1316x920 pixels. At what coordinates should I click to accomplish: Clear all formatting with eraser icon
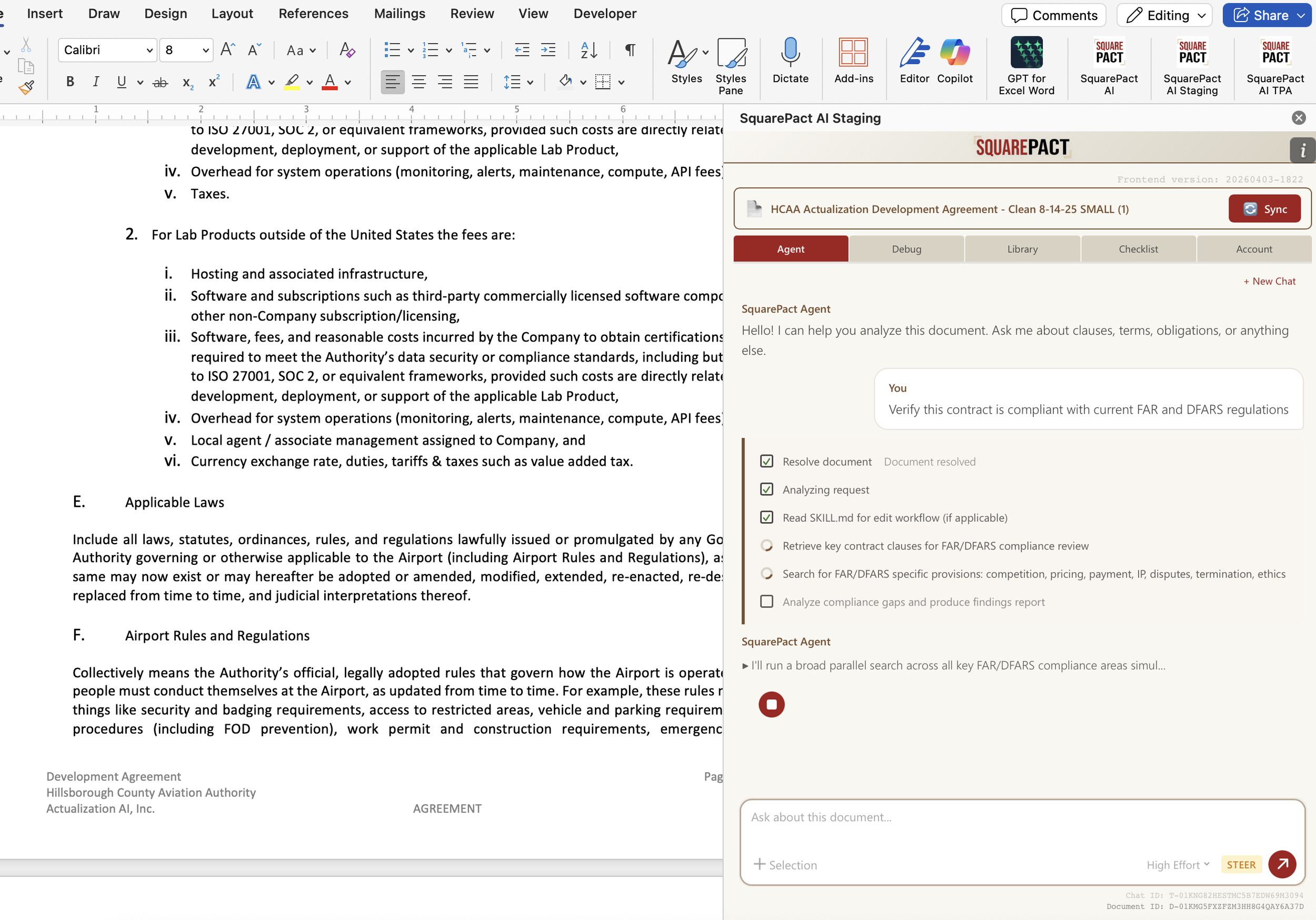(x=347, y=50)
